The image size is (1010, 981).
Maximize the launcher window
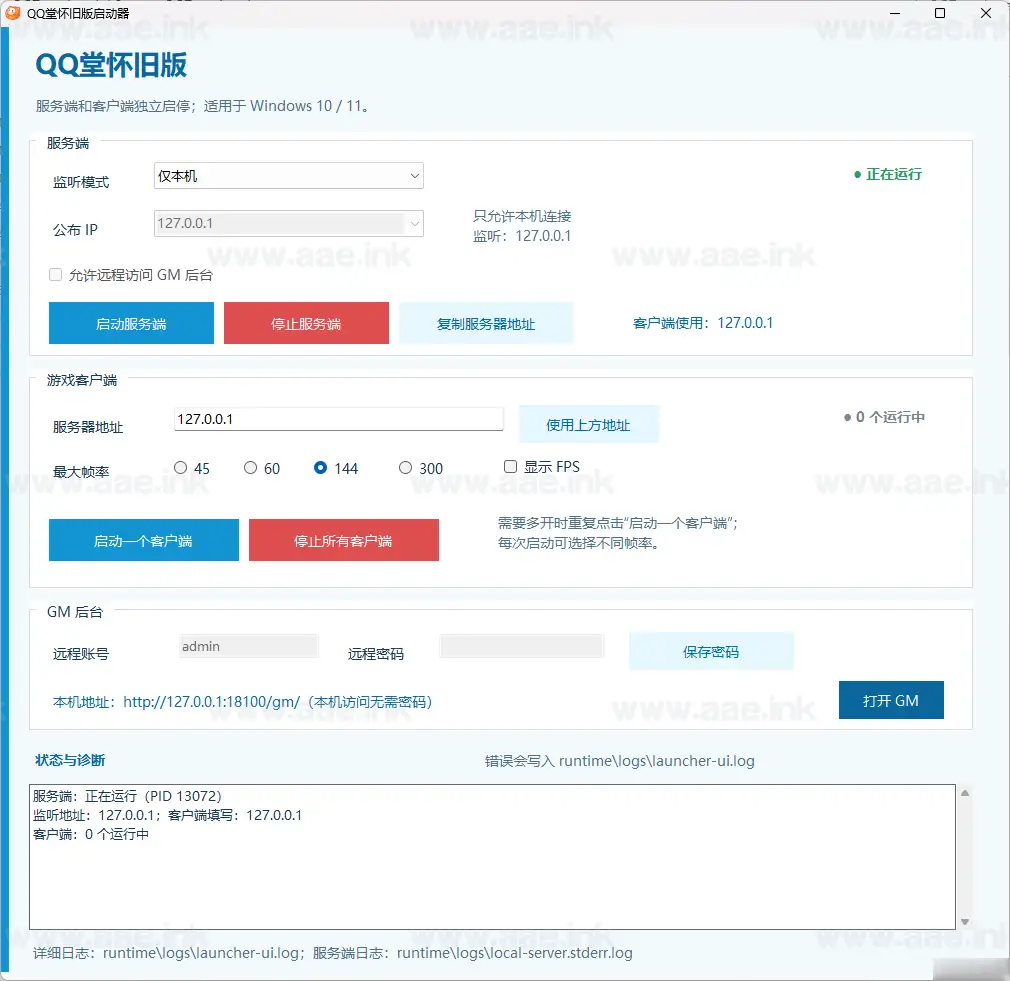940,13
